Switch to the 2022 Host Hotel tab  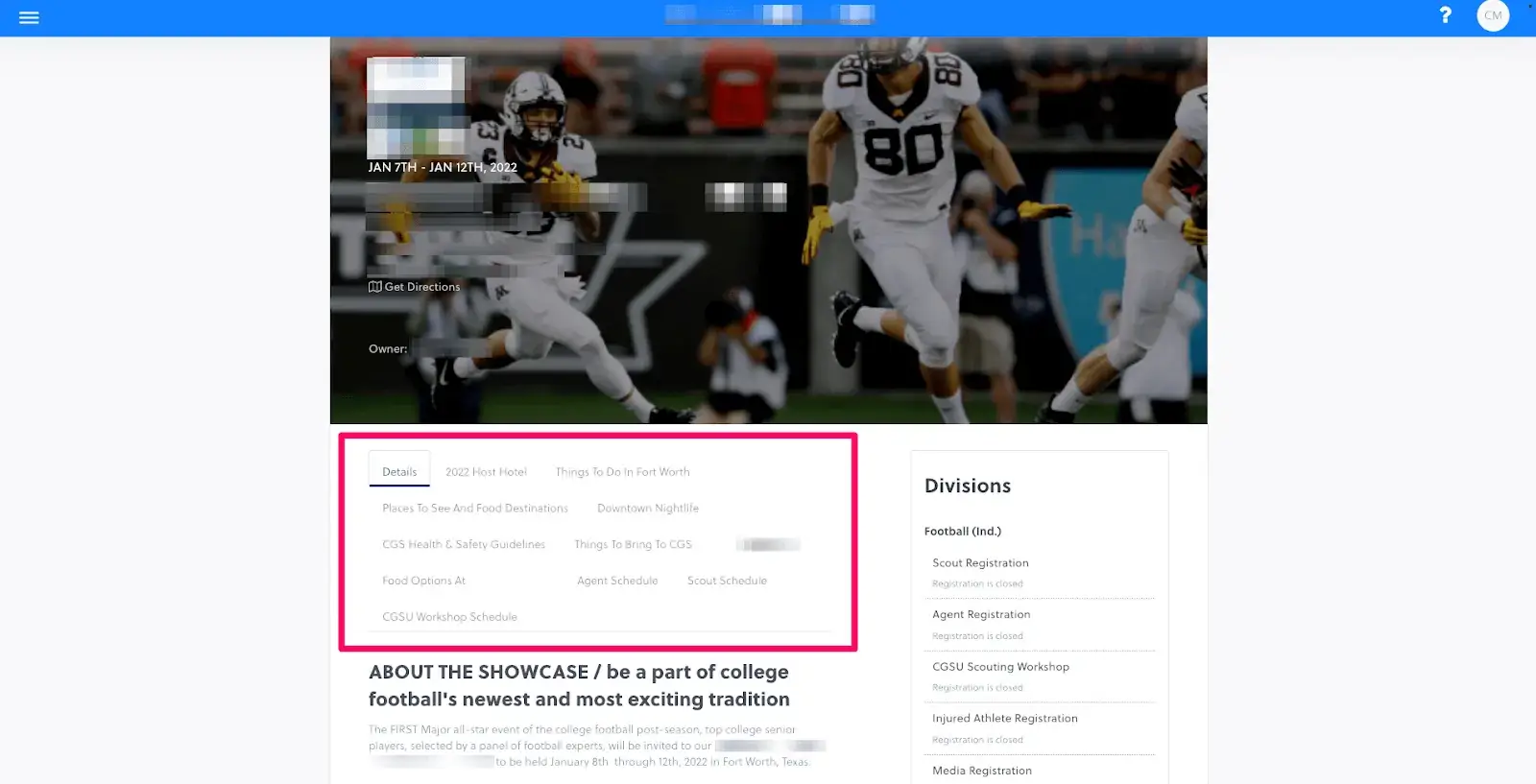point(486,472)
